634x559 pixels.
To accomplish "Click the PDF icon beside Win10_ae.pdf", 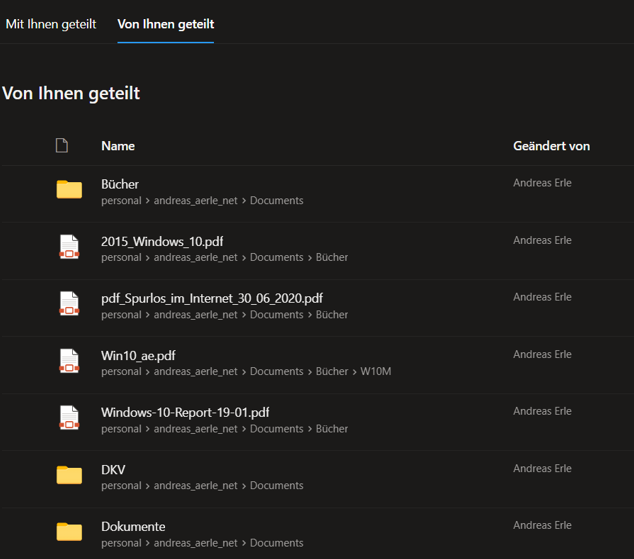I will point(69,361).
